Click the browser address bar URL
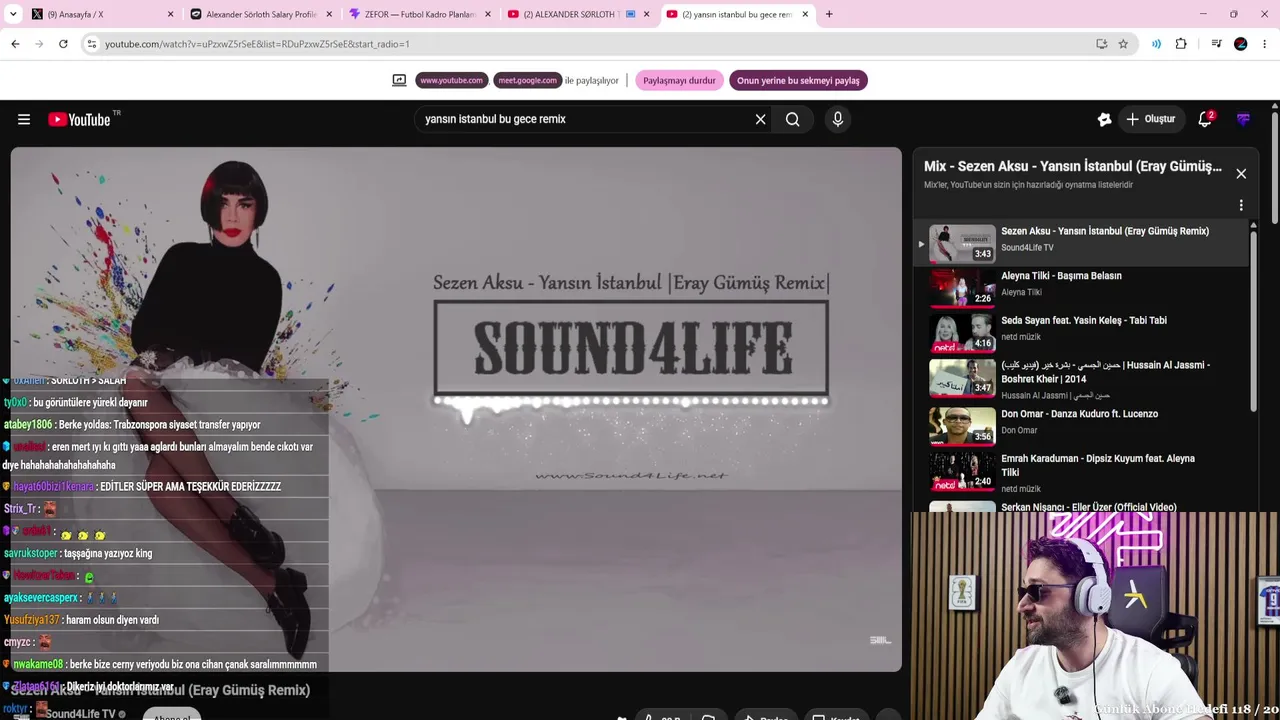 257,44
